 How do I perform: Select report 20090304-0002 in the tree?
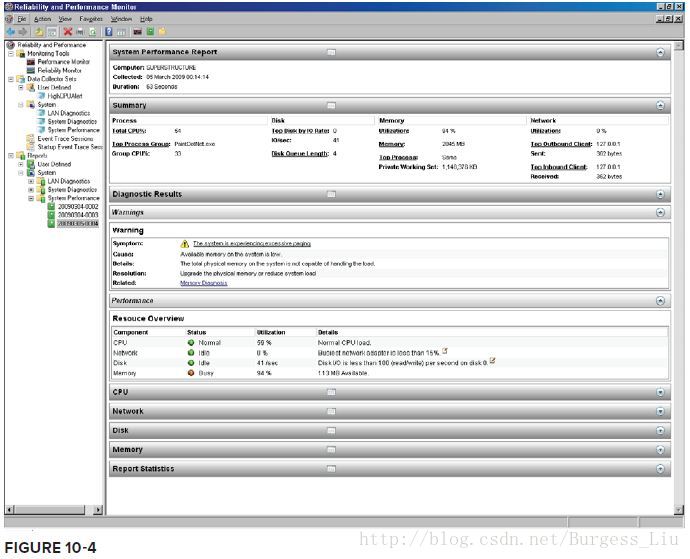pos(78,206)
